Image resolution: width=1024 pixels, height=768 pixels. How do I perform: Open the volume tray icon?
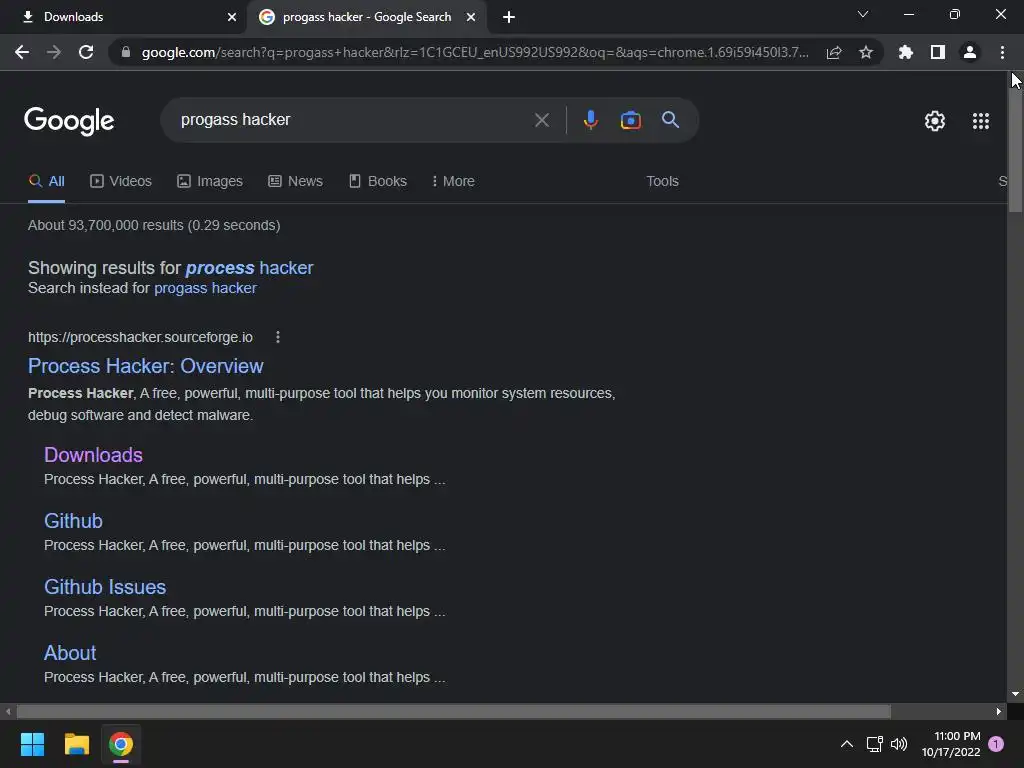(x=899, y=744)
